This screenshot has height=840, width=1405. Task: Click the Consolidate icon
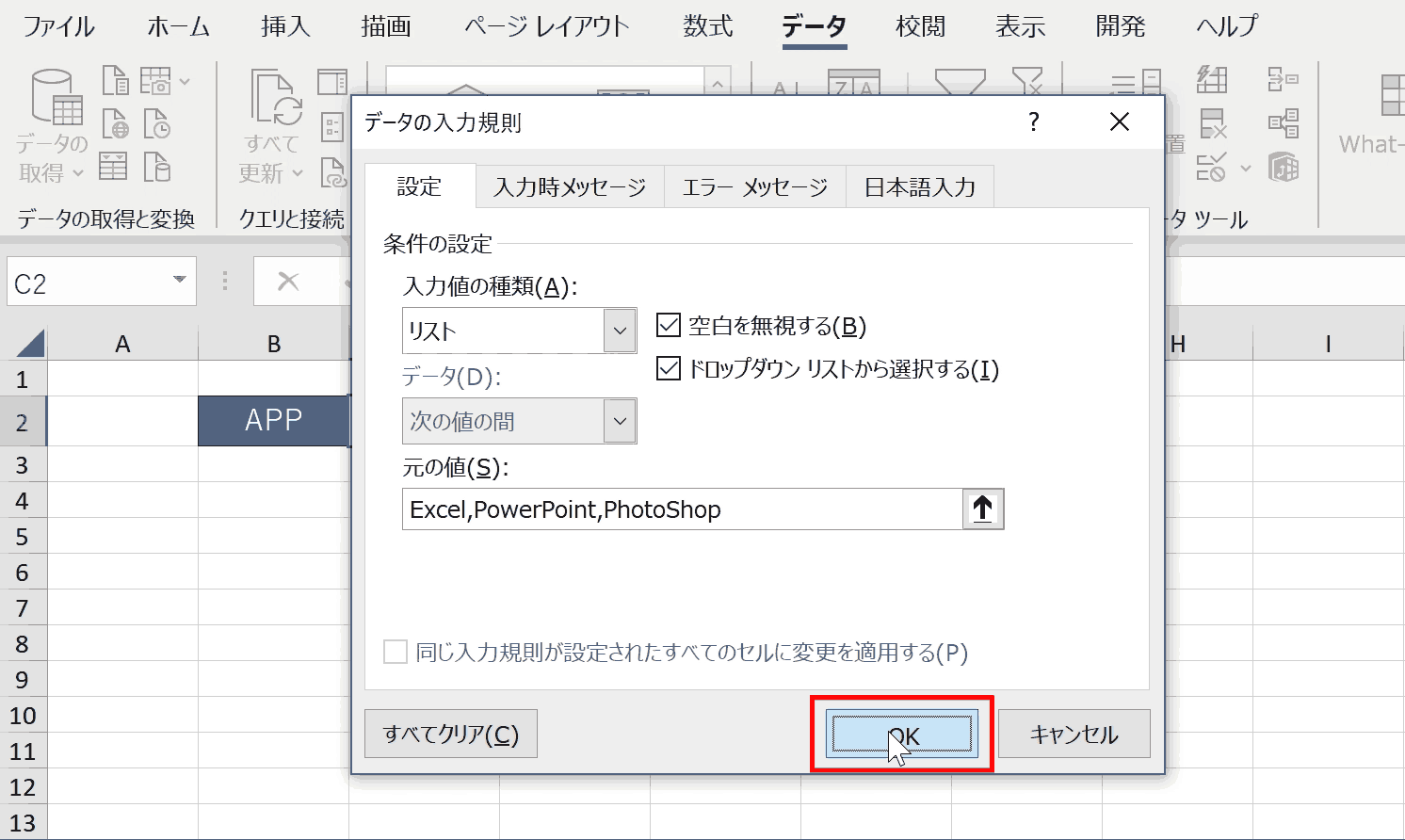[x=1284, y=79]
